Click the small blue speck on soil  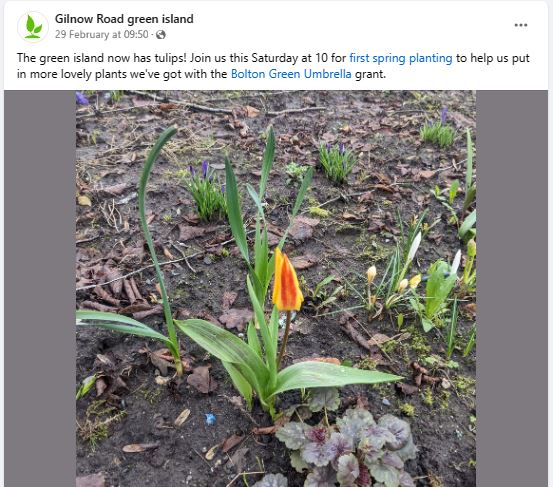210,419
